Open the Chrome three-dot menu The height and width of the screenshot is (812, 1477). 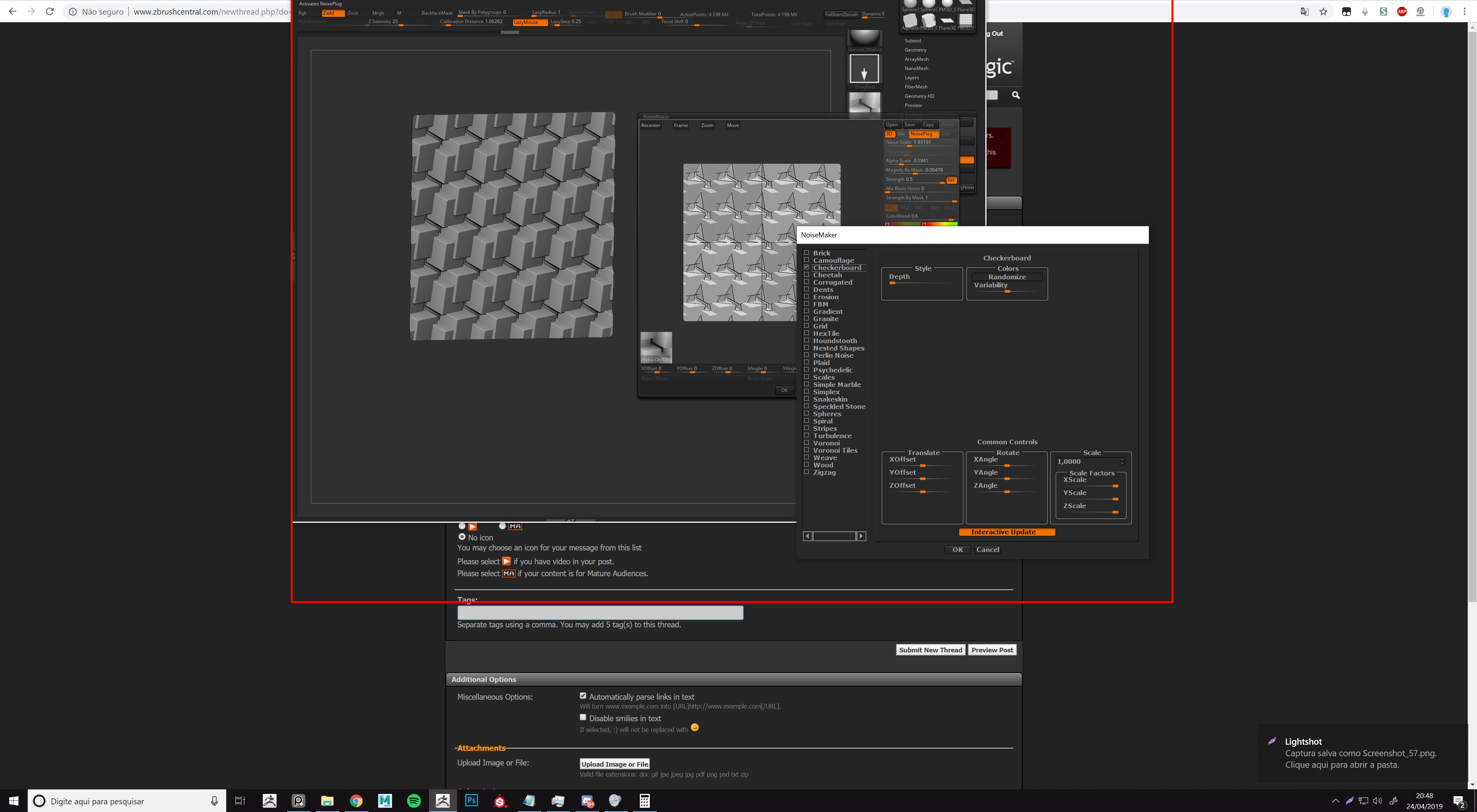pos(1464,12)
